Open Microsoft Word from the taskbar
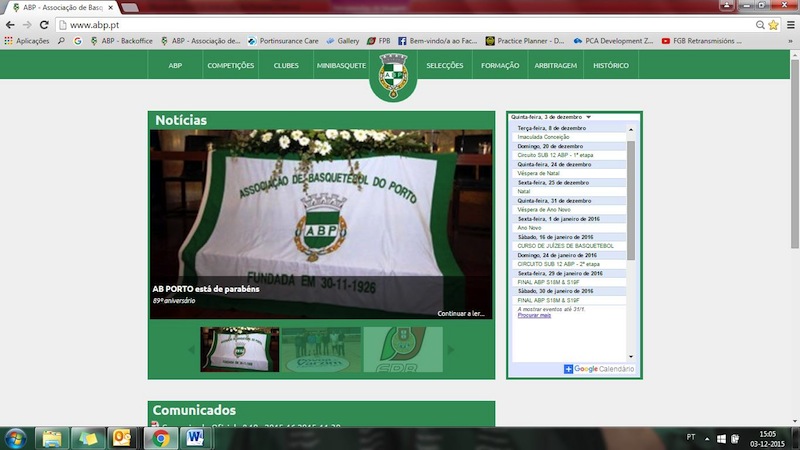 (195, 437)
